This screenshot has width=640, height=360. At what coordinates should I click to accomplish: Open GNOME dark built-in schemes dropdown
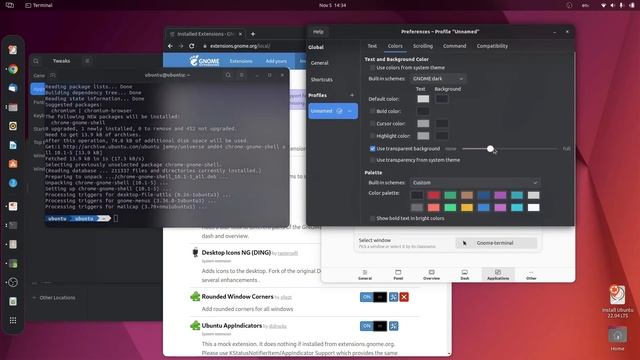438,79
